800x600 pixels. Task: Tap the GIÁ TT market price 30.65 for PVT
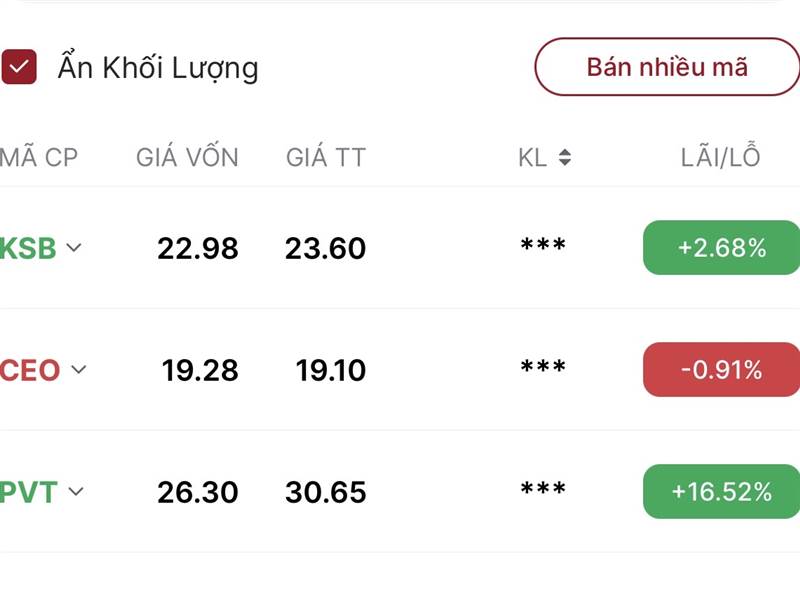click(x=324, y=490)
